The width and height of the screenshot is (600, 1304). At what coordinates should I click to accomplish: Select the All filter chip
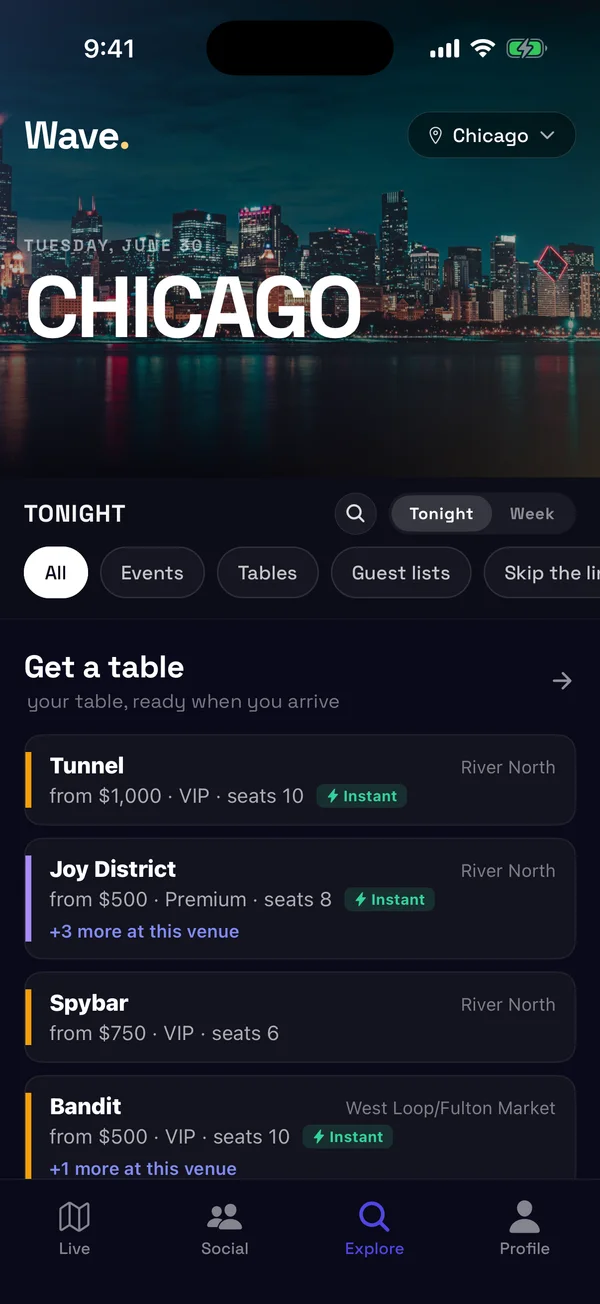click(x=56, y=573)
